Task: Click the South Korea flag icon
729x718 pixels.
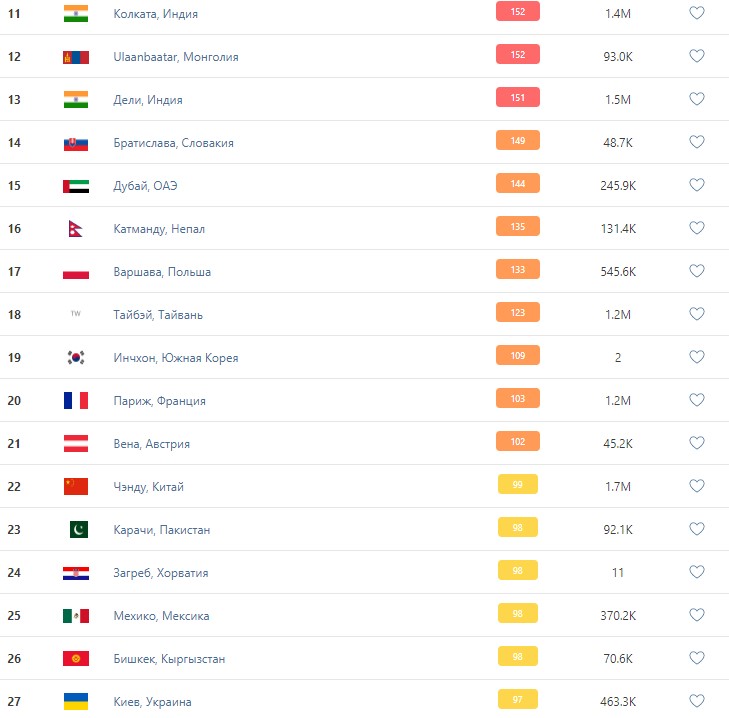Action: 75,358
